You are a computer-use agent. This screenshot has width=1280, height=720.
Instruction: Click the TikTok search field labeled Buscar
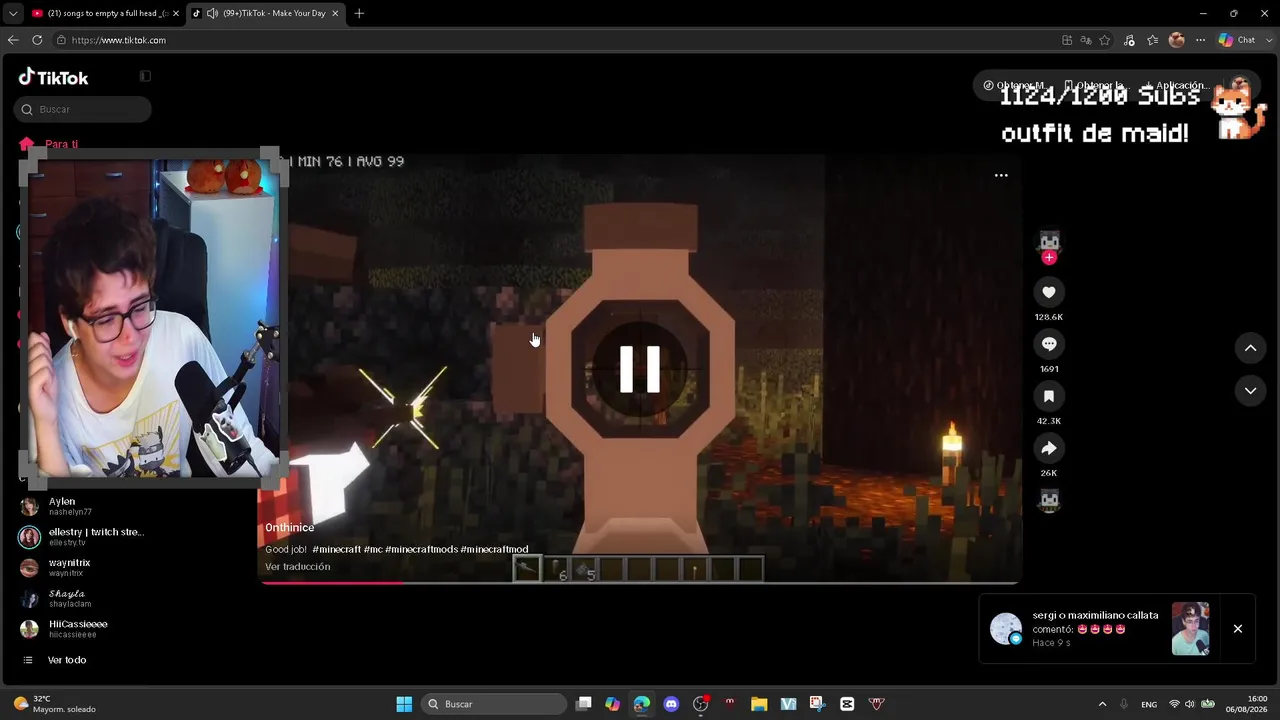coord(83,109)
